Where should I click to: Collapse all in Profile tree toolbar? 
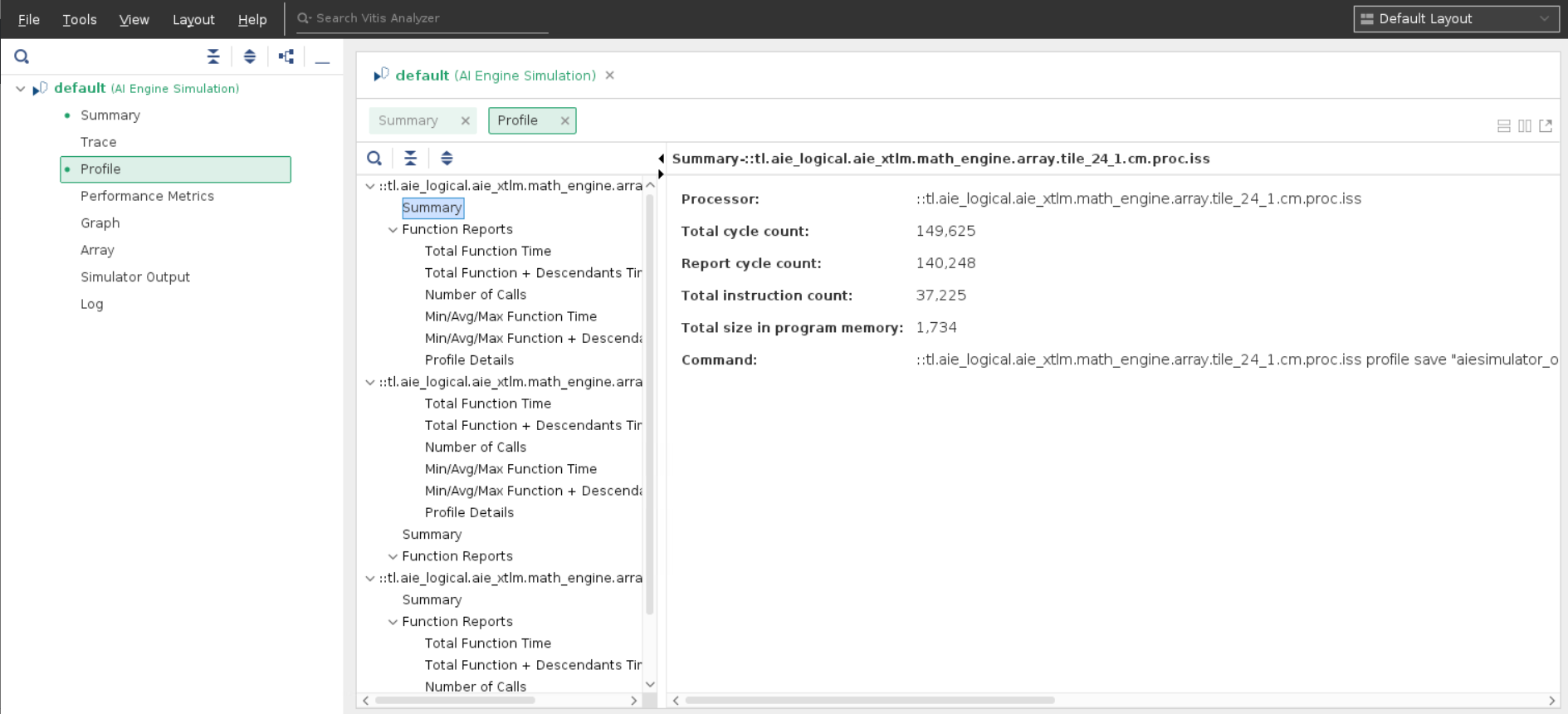pos(411,158)
